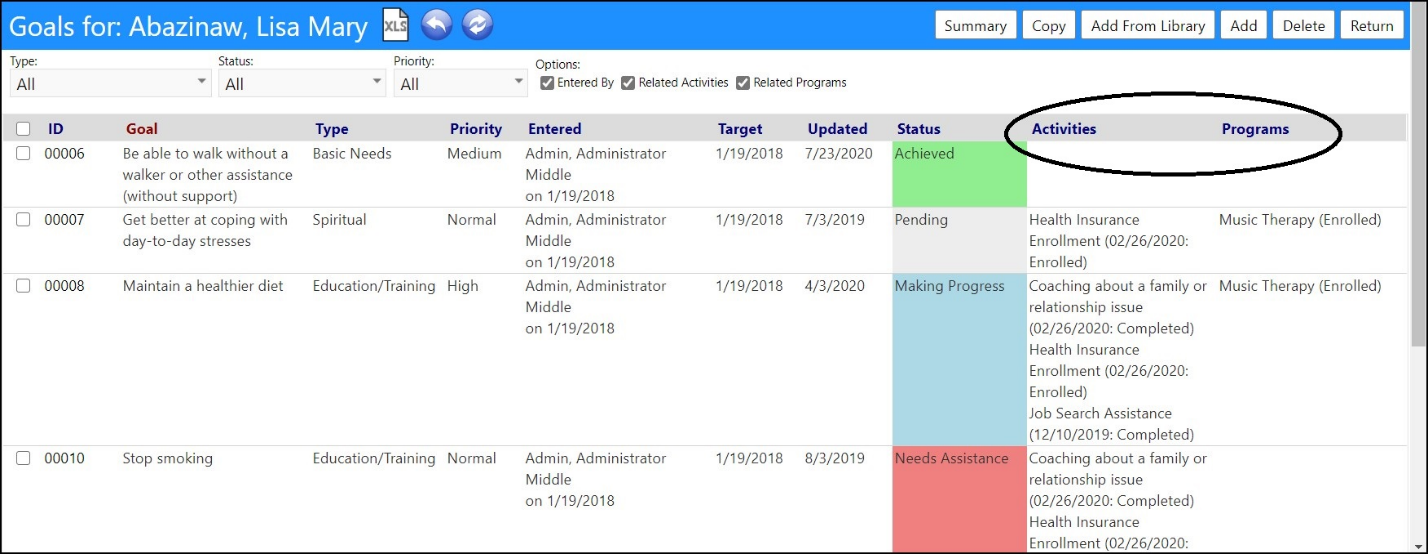Click the green Achieved status cell
1428x554 pixels.
coord(960,174)
